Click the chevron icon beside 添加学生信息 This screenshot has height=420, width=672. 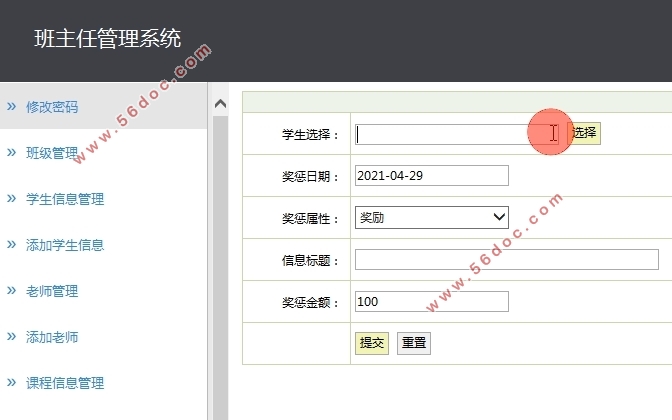click(11, 244)
